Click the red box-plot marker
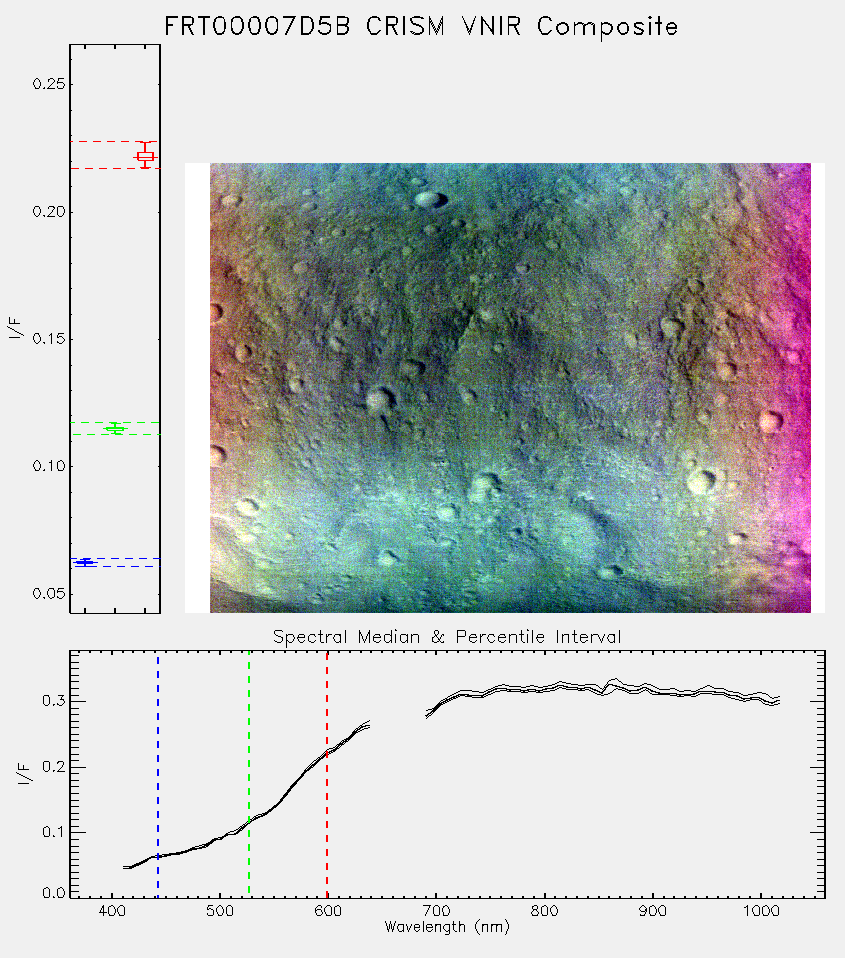This screenshot has width=845, height=958. pos(145,156)
